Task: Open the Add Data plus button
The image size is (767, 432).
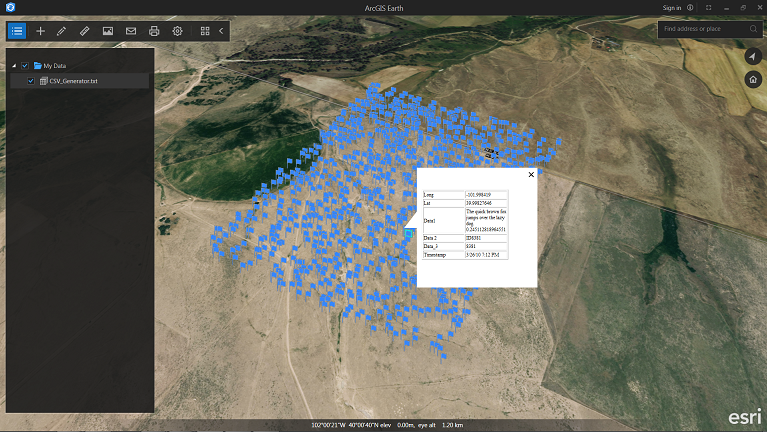Action: click(x=41, y=31)
